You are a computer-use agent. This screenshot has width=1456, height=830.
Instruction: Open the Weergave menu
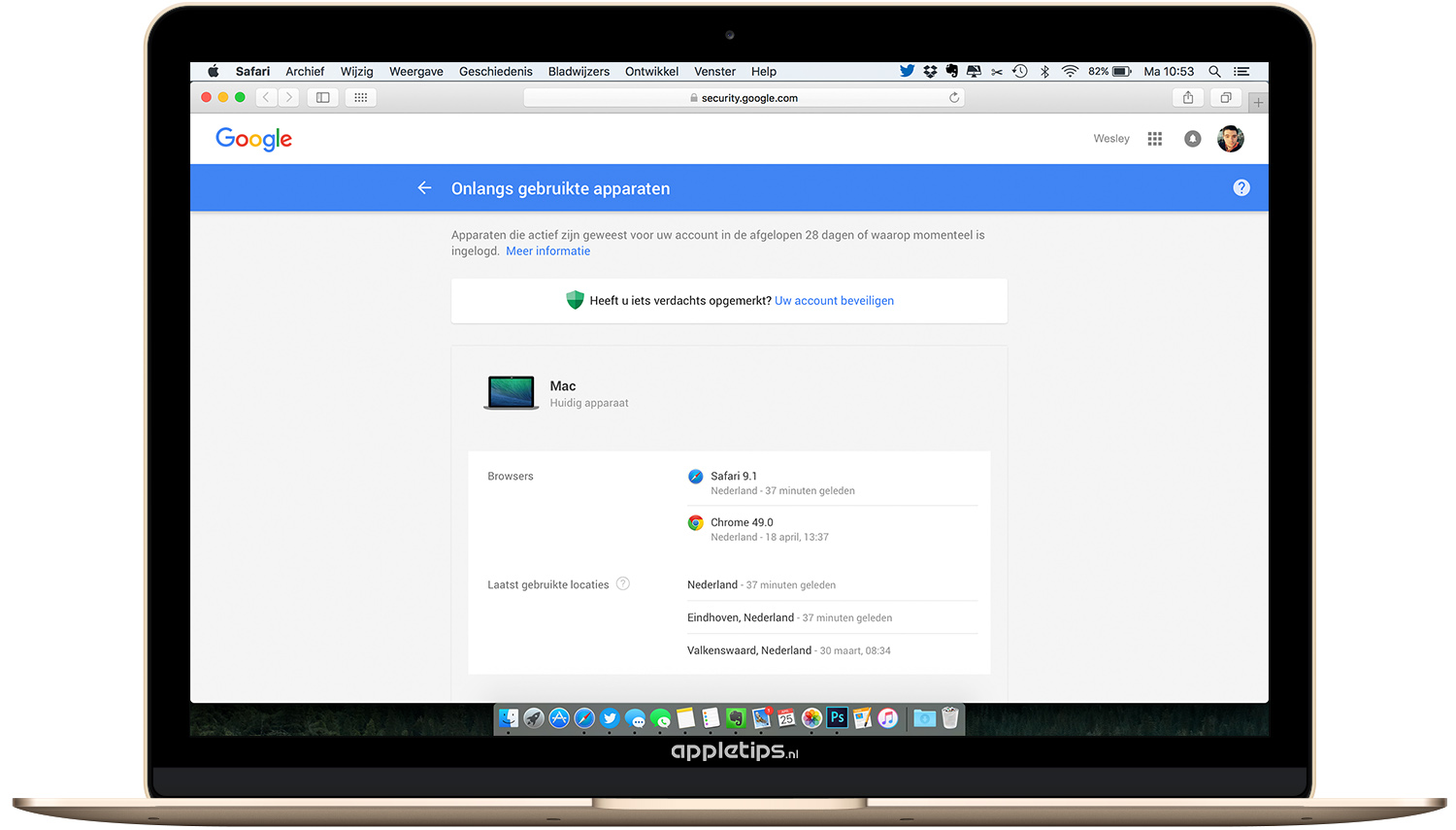coord(416,72)
